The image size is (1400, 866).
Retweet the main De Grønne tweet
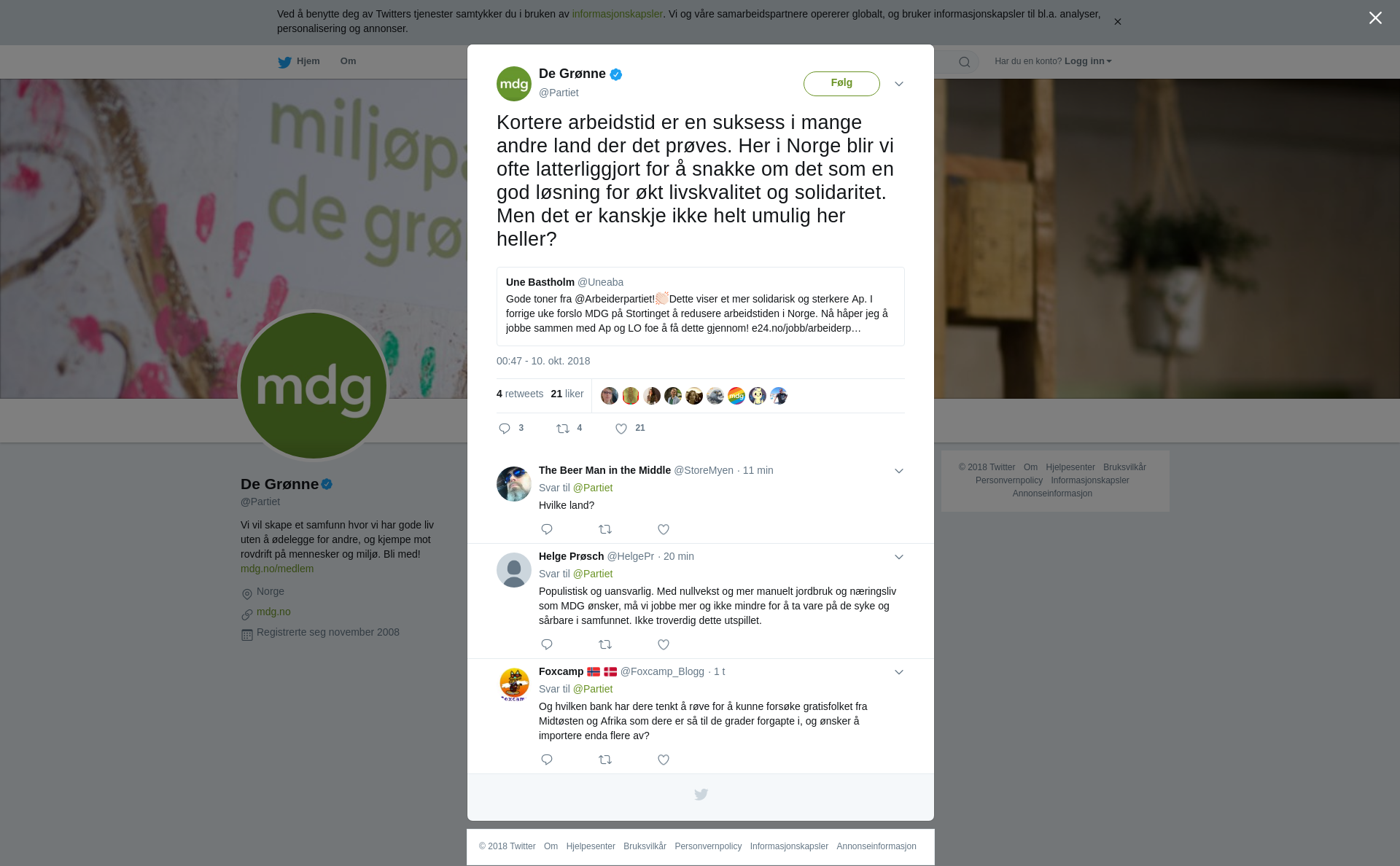coord(563,429)
